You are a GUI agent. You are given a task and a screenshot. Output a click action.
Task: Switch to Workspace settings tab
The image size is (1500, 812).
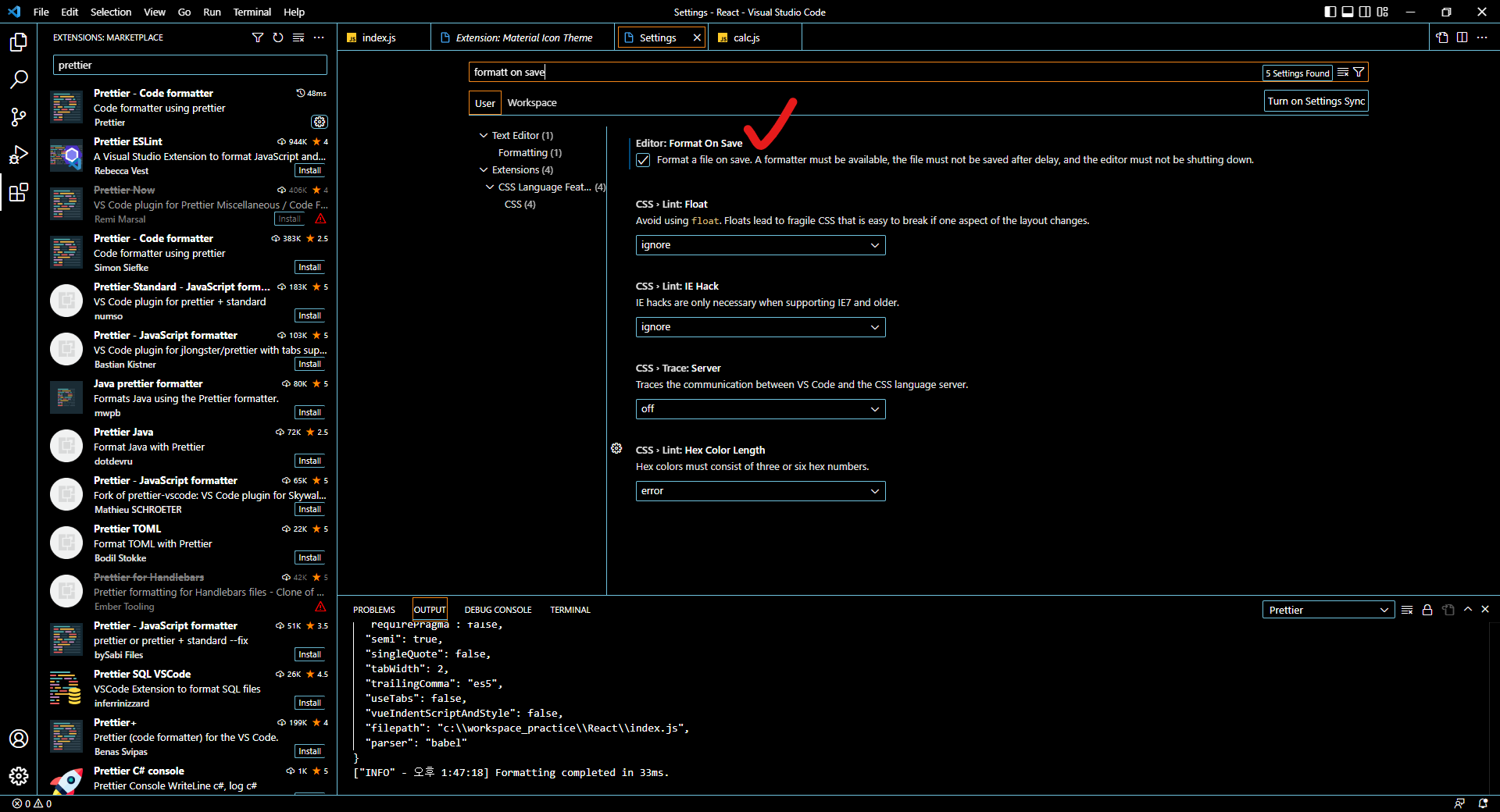click(532, 103)
